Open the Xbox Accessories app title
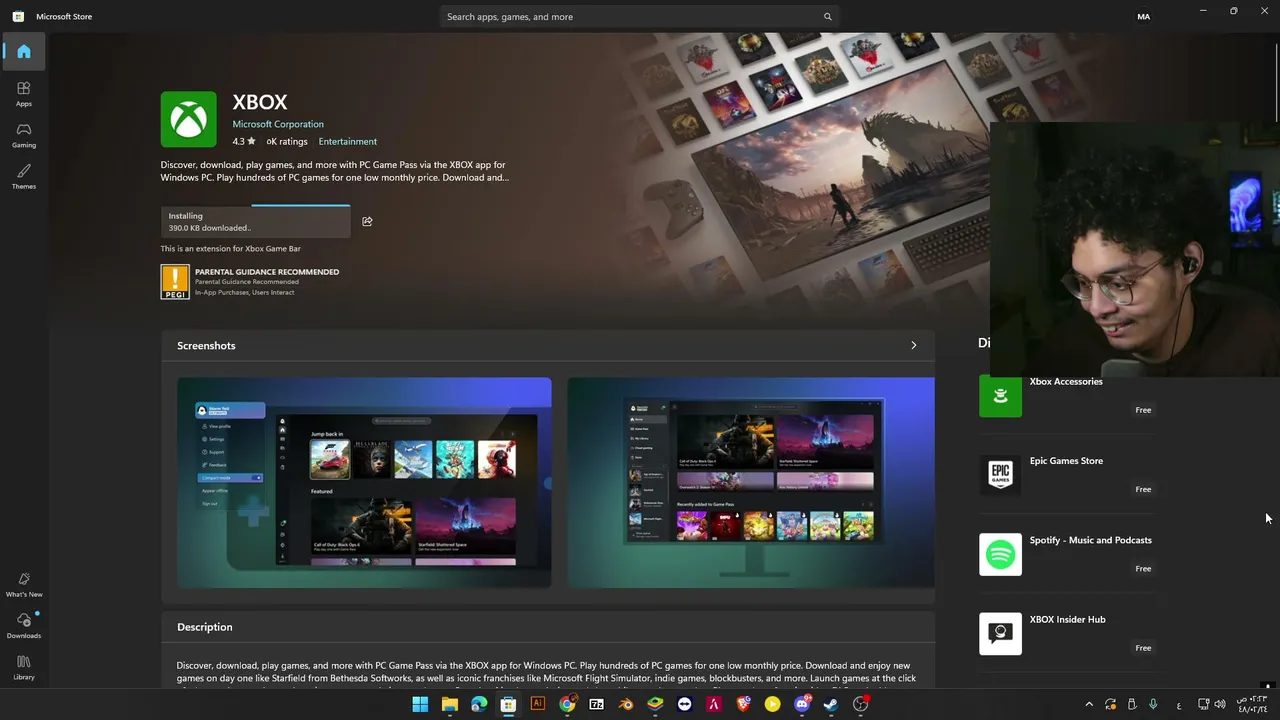Image resolution: width=1280 pixels, height=720 pixels. click(x=1066, y=381)
